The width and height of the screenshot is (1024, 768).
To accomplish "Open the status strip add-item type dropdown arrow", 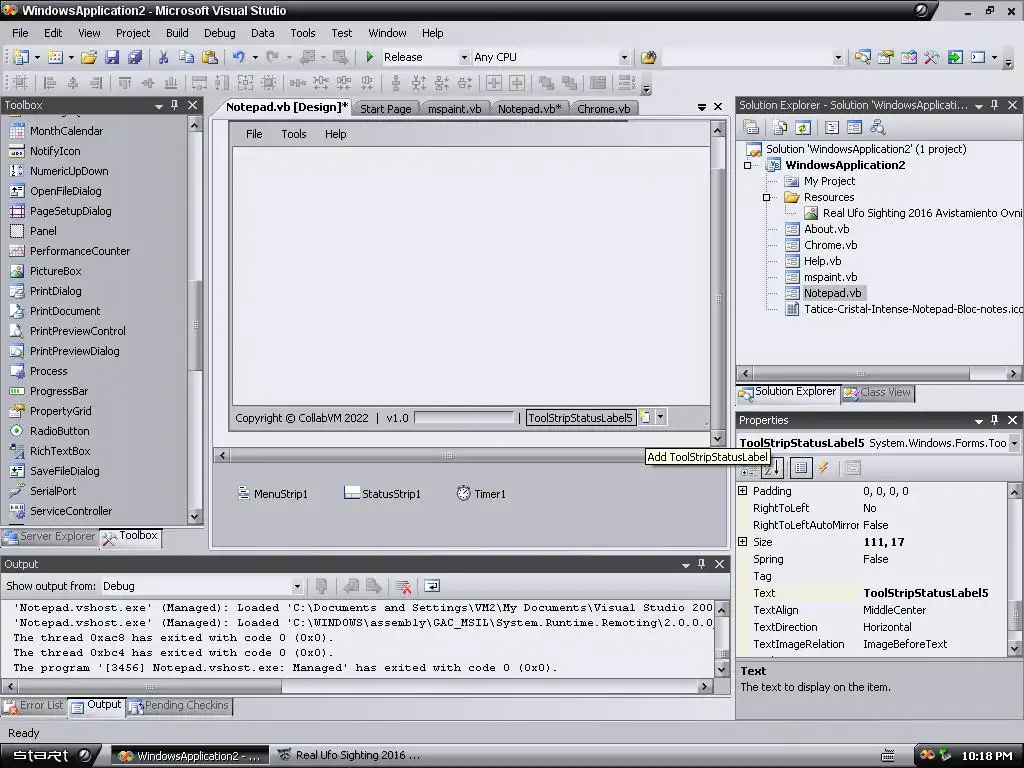I will (x=660, y=417).
